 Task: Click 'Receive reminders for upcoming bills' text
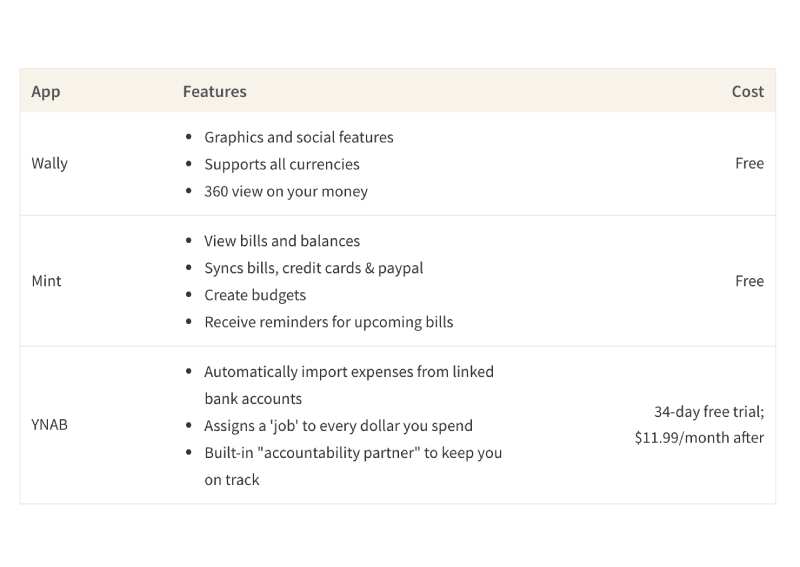tap(328, 322)
